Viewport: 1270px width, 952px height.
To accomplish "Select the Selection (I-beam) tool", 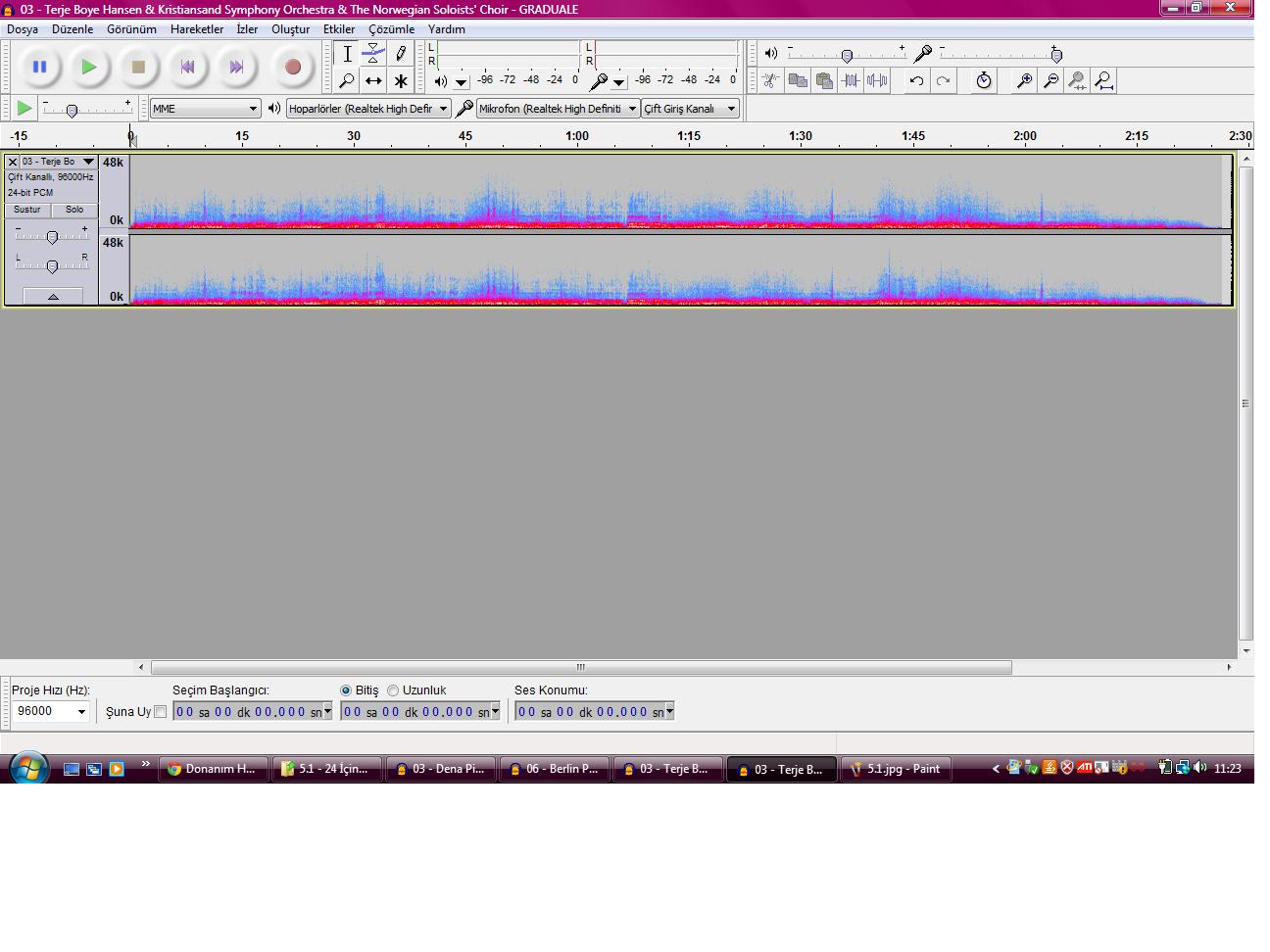I will tap(347, 54).
